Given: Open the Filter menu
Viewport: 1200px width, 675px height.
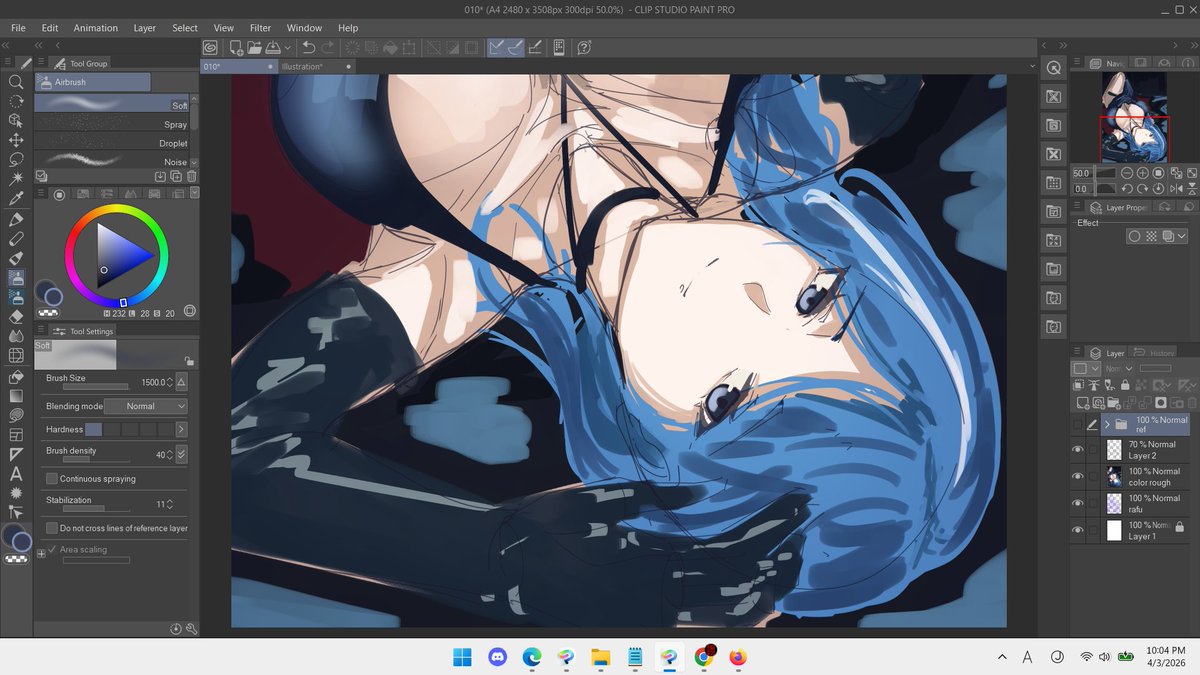Looking at the screenshot, I should (x=260, y=28).
